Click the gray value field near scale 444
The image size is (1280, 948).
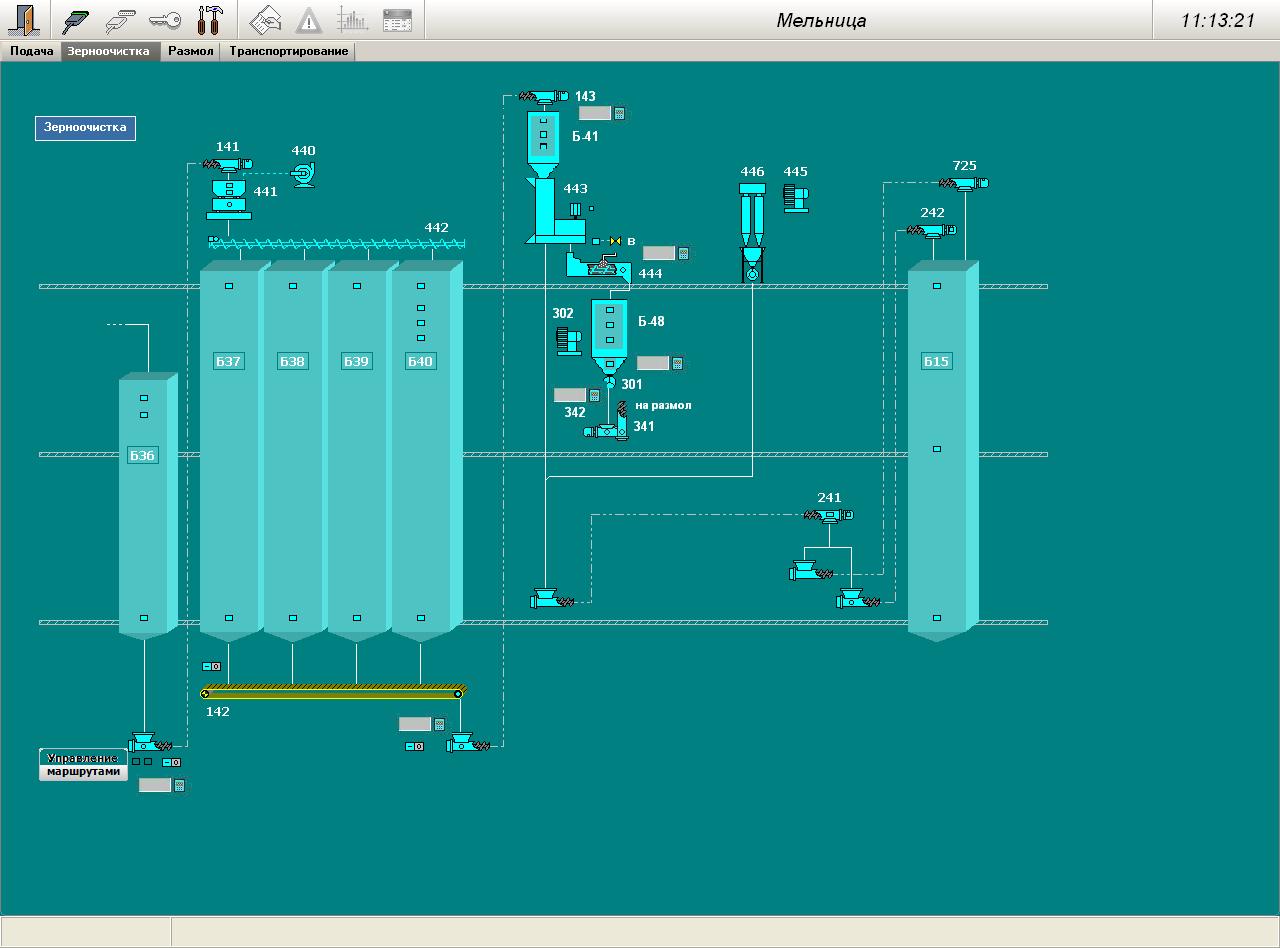(659, 253)
